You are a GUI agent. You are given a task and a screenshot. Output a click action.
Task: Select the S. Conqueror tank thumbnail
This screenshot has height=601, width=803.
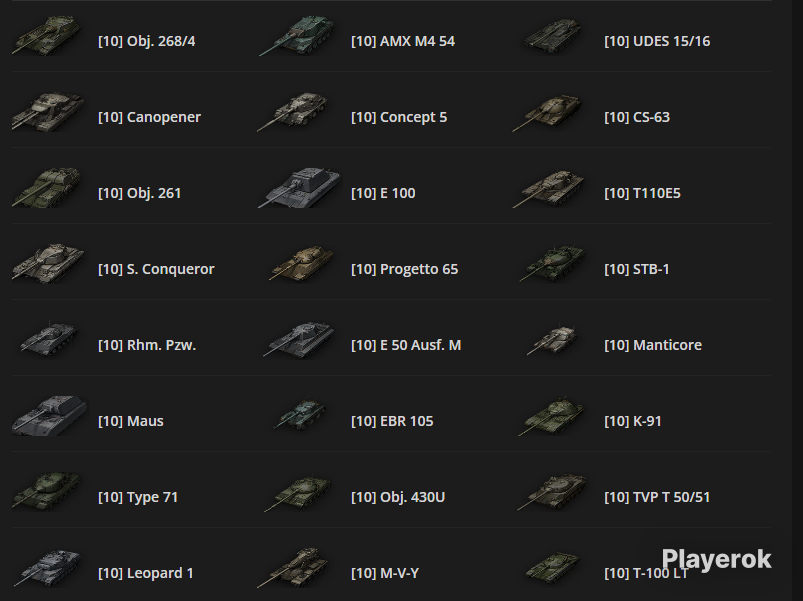48,264
